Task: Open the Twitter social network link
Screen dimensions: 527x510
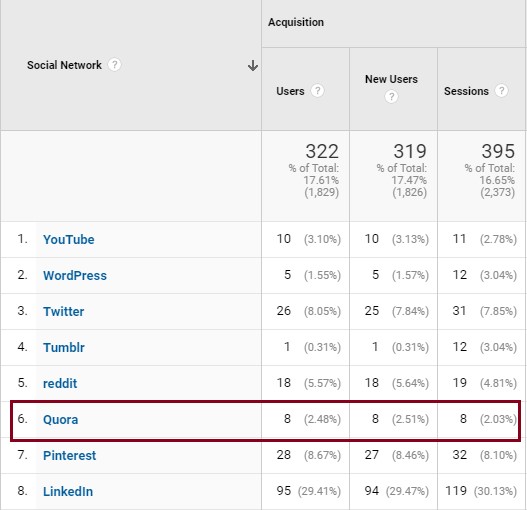Action: pyautogui.click(x=64, y=312)
